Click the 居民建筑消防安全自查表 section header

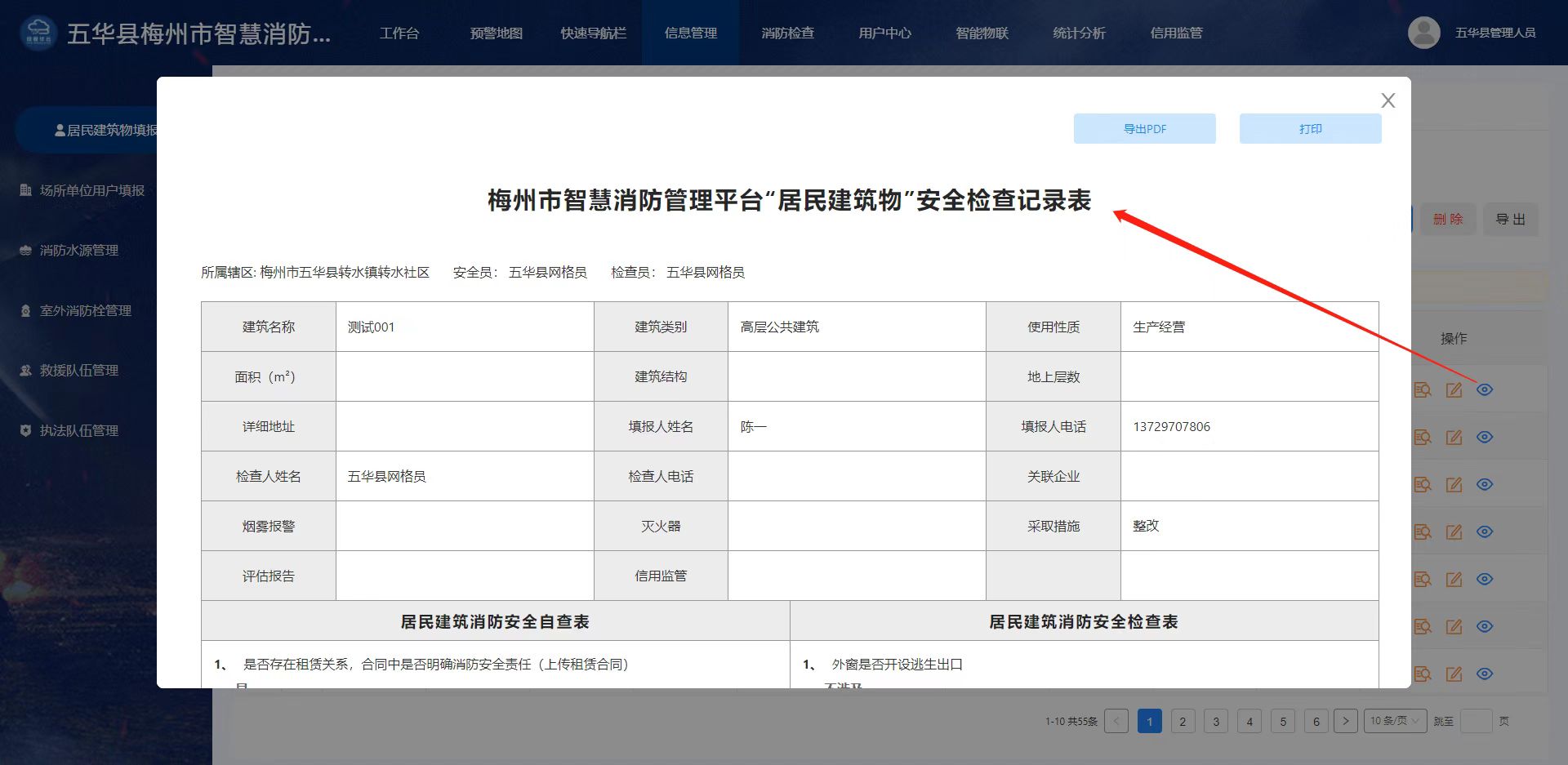[x=495, y=621]
